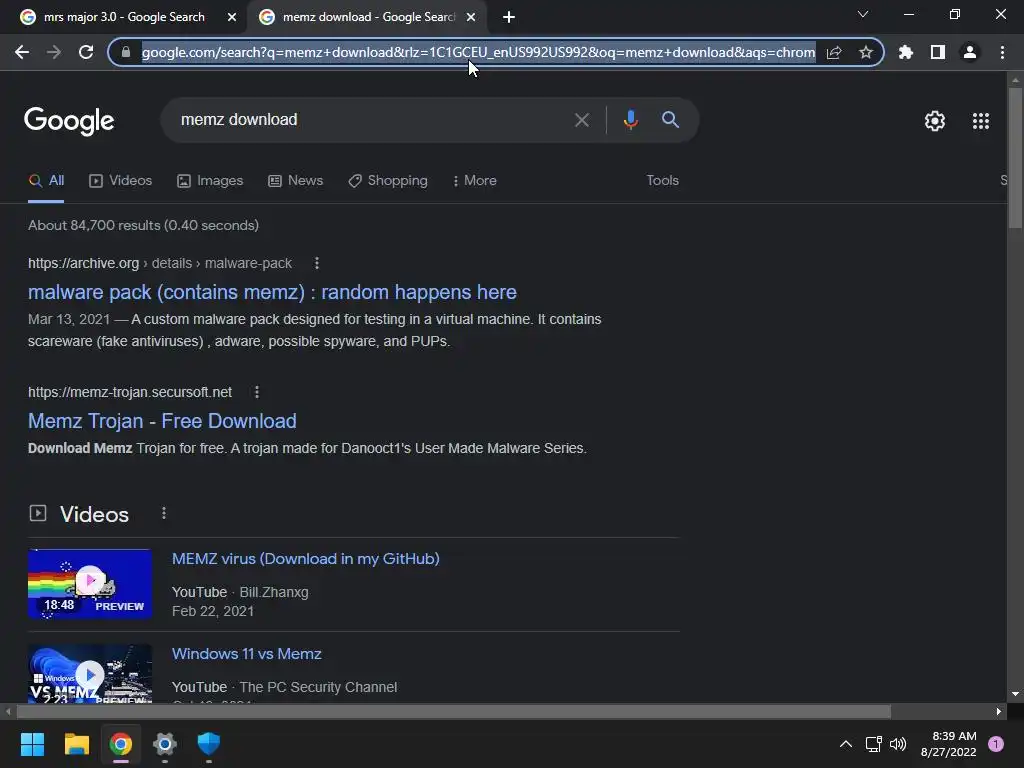Open a new browser tab

[509, 17]
